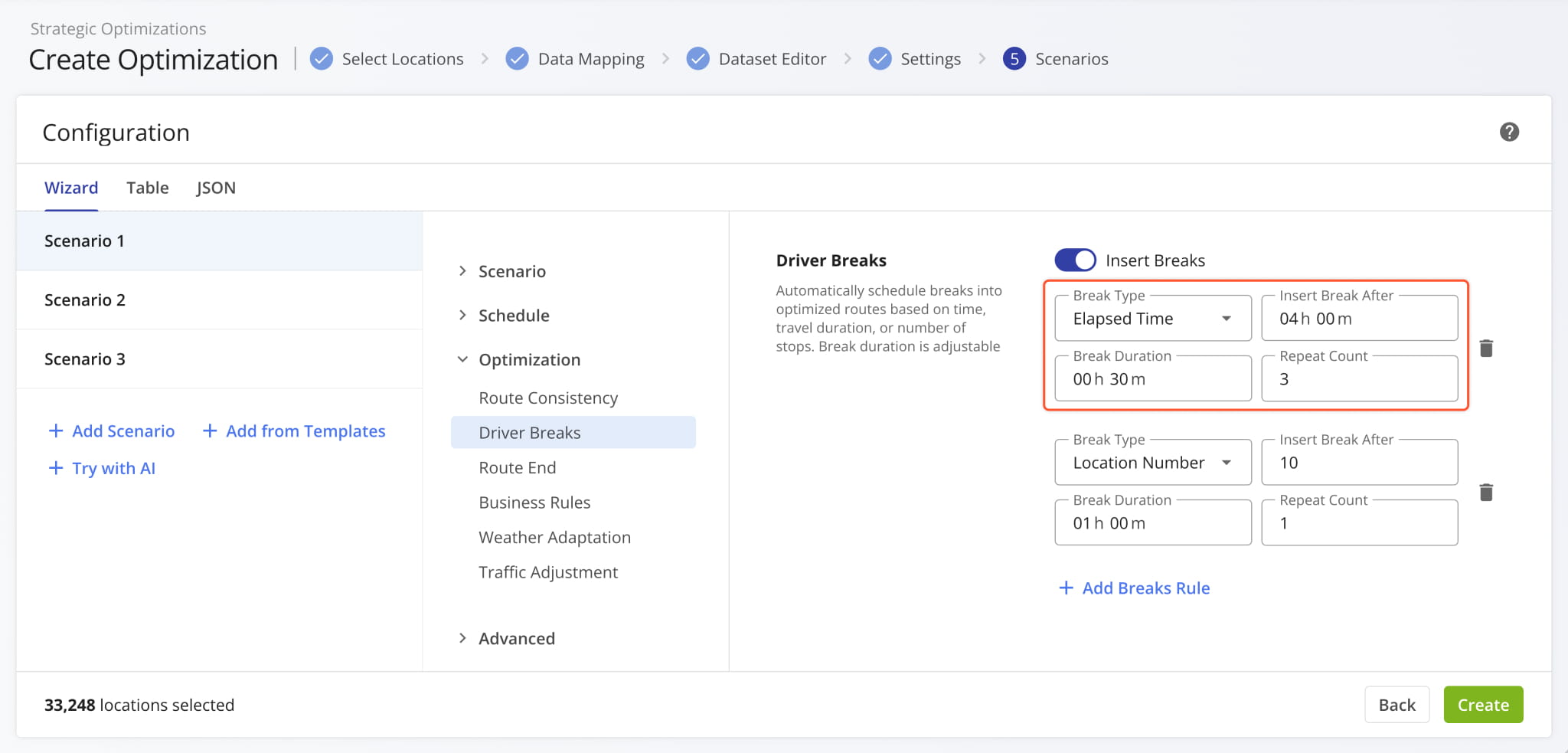The width and height of the screenshot is (1568, 753).
Task: Expand the Schedule section
Action: coord(513,316)
